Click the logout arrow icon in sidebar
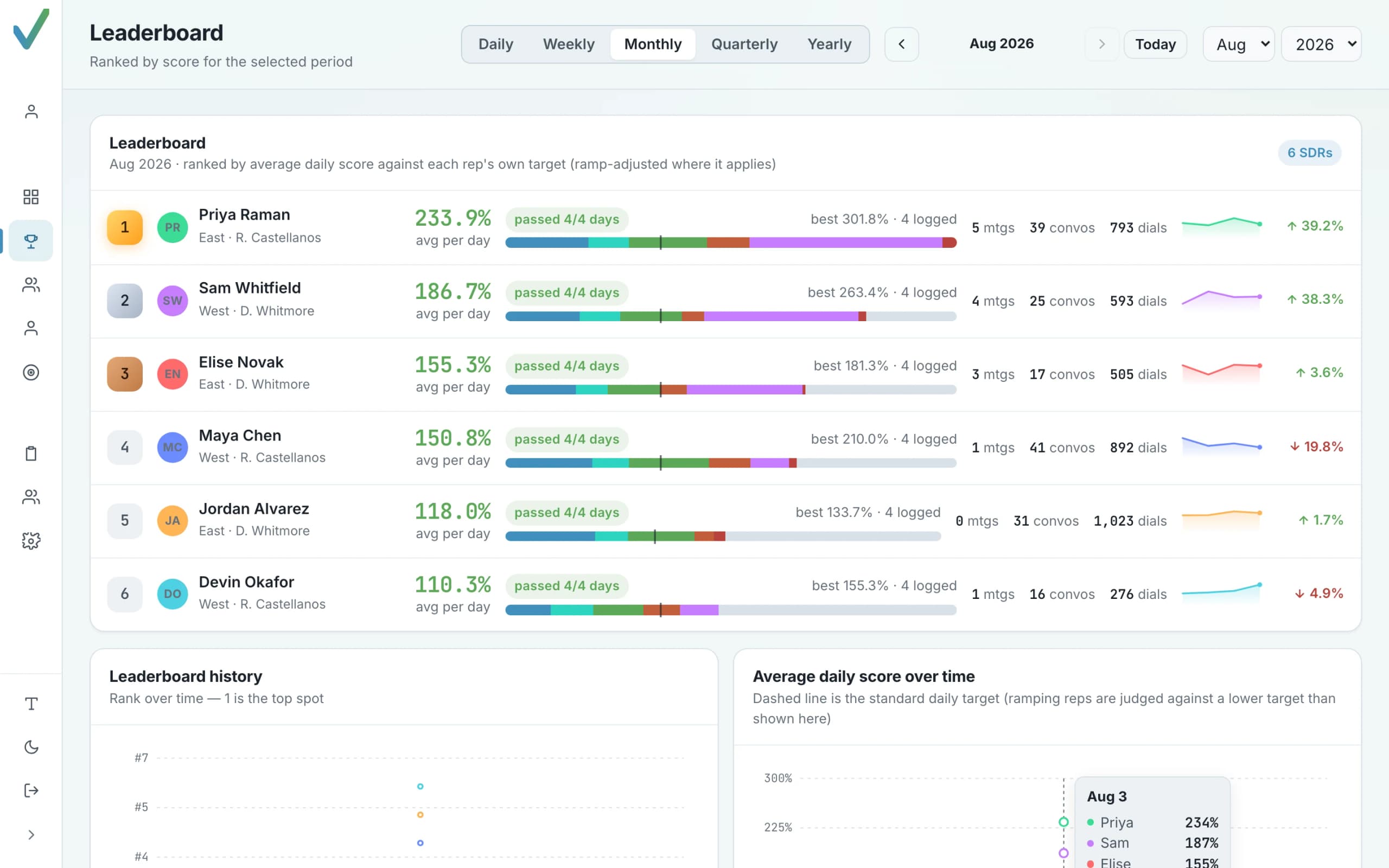The width and height of the screenshot is (1389, 868). click(x=31, y=790)
